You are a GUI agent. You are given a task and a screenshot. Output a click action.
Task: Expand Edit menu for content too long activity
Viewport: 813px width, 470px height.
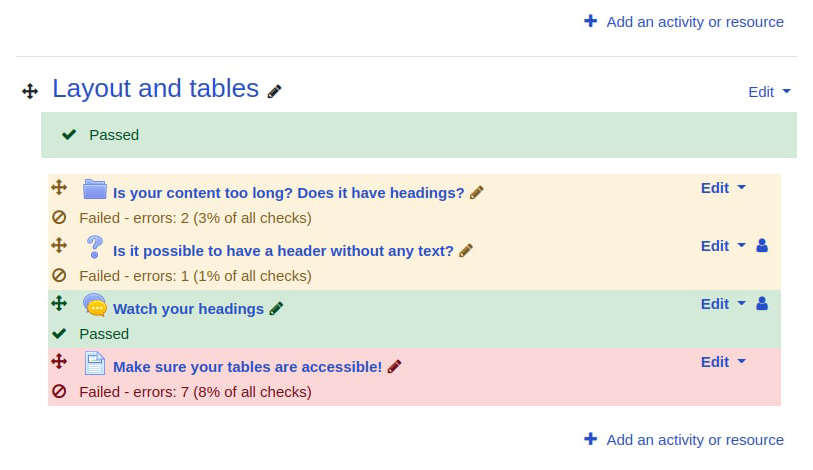point(723,188)
